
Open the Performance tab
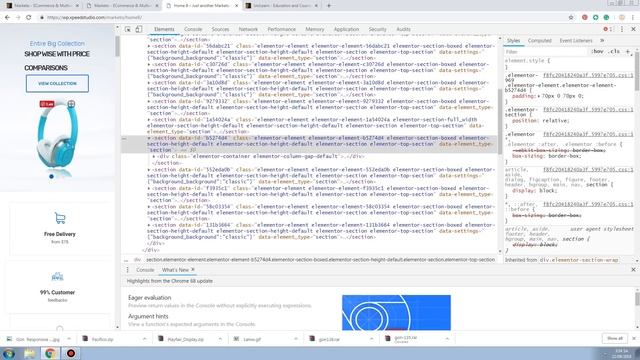click(x=282, y=29)
